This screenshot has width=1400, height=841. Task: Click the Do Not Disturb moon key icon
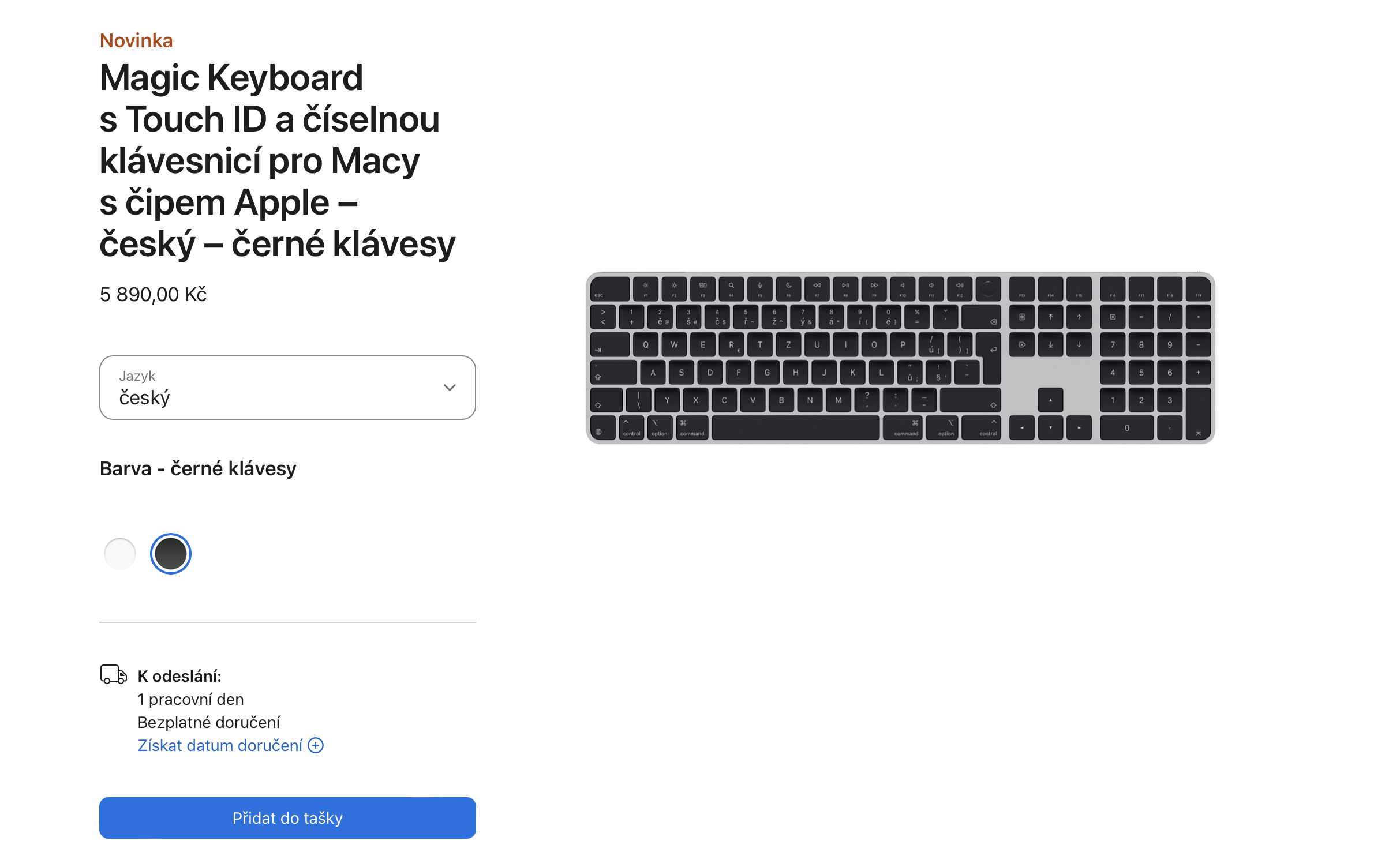(788, 286)
